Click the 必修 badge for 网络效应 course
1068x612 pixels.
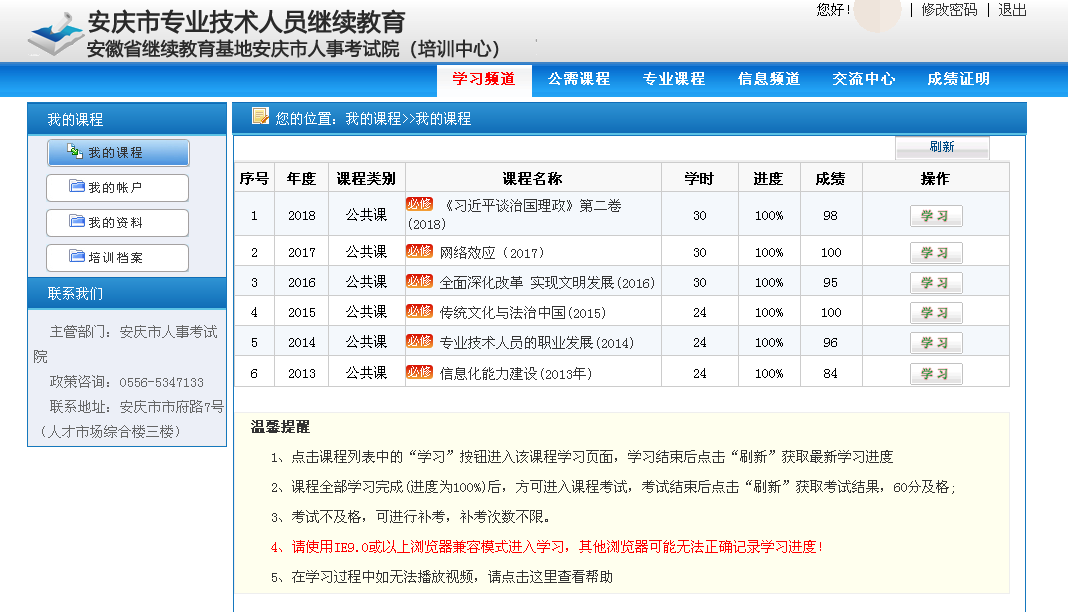pos(419,251)
